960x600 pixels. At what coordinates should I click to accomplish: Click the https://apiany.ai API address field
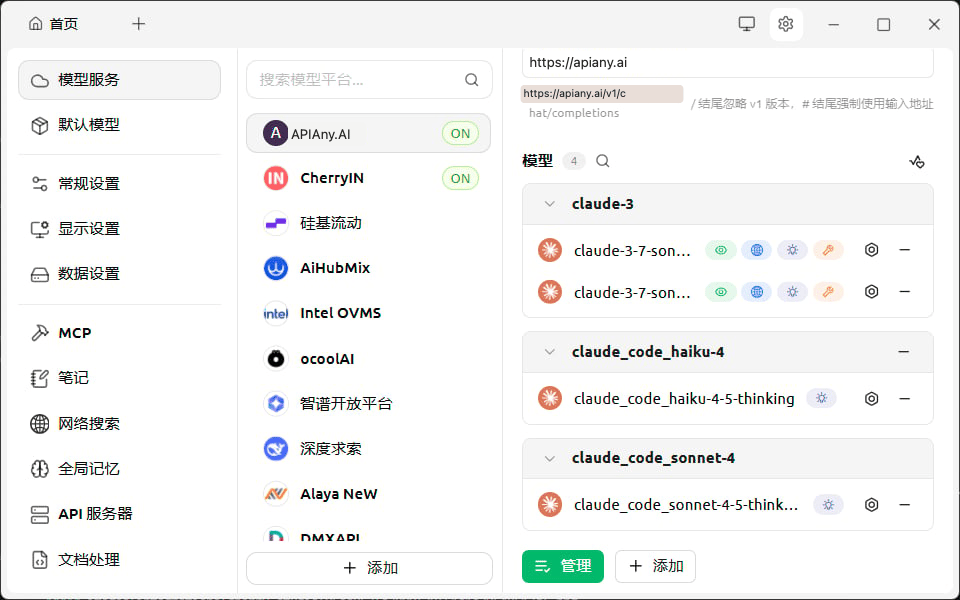tap(728, 62)
